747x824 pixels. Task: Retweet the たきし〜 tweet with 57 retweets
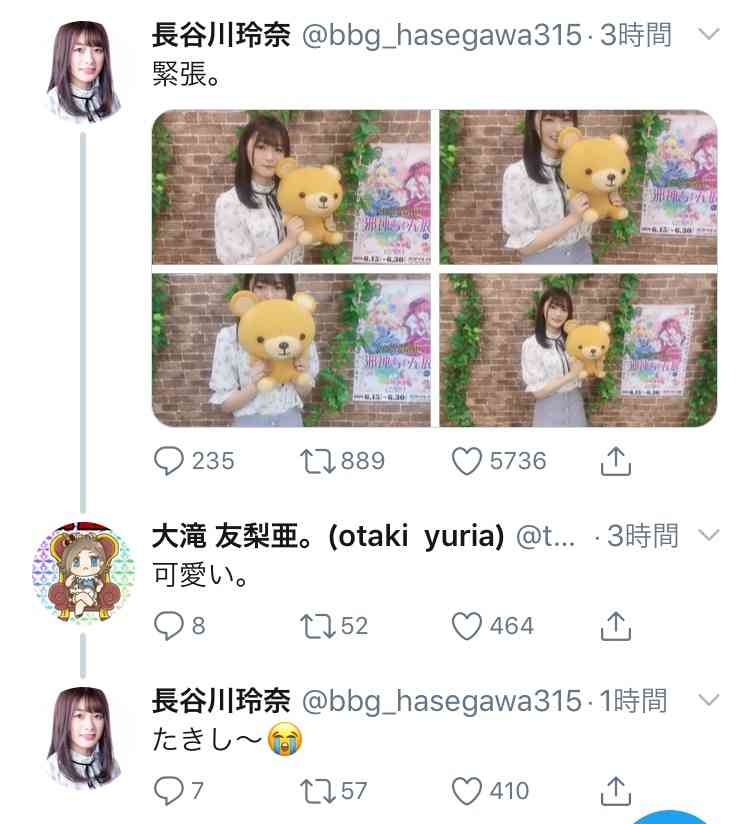[317, 791]
